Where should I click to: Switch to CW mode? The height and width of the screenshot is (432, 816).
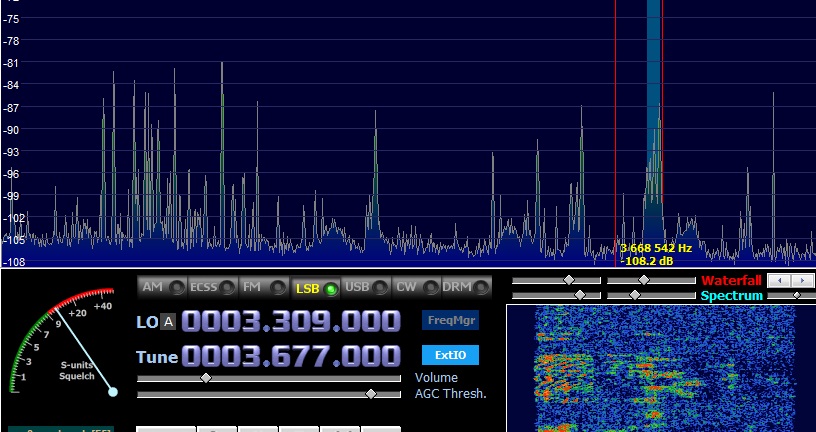click(416, 287)
